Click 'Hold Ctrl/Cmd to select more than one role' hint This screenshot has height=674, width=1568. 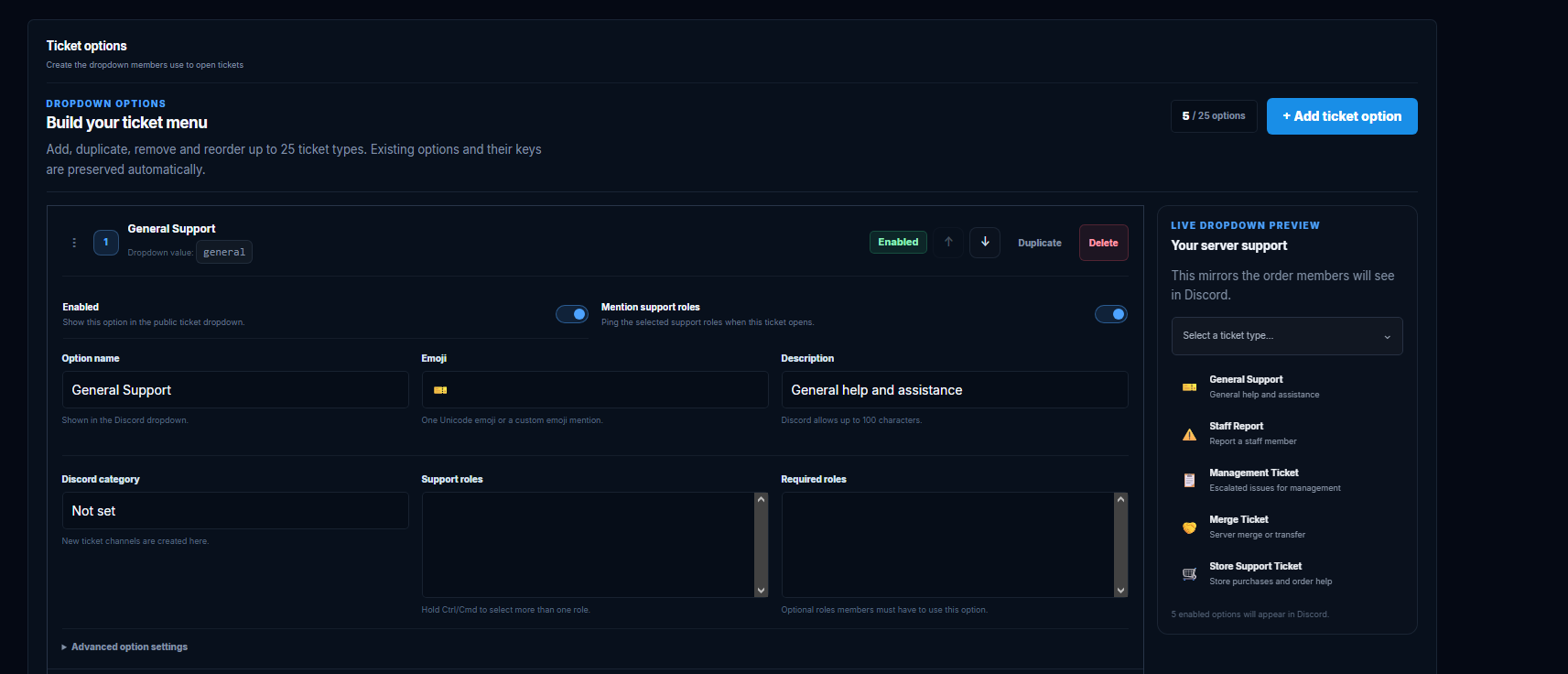point(505,610)
